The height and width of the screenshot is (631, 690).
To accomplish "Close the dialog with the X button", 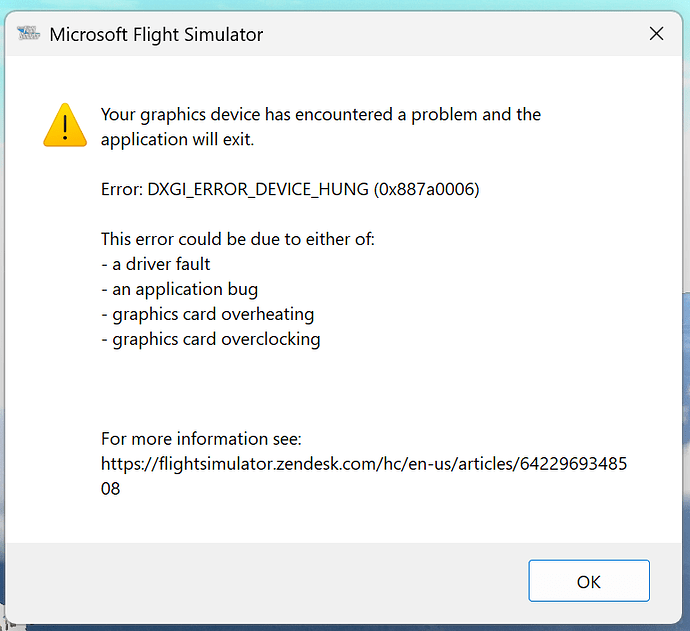I will coord(656,34).
